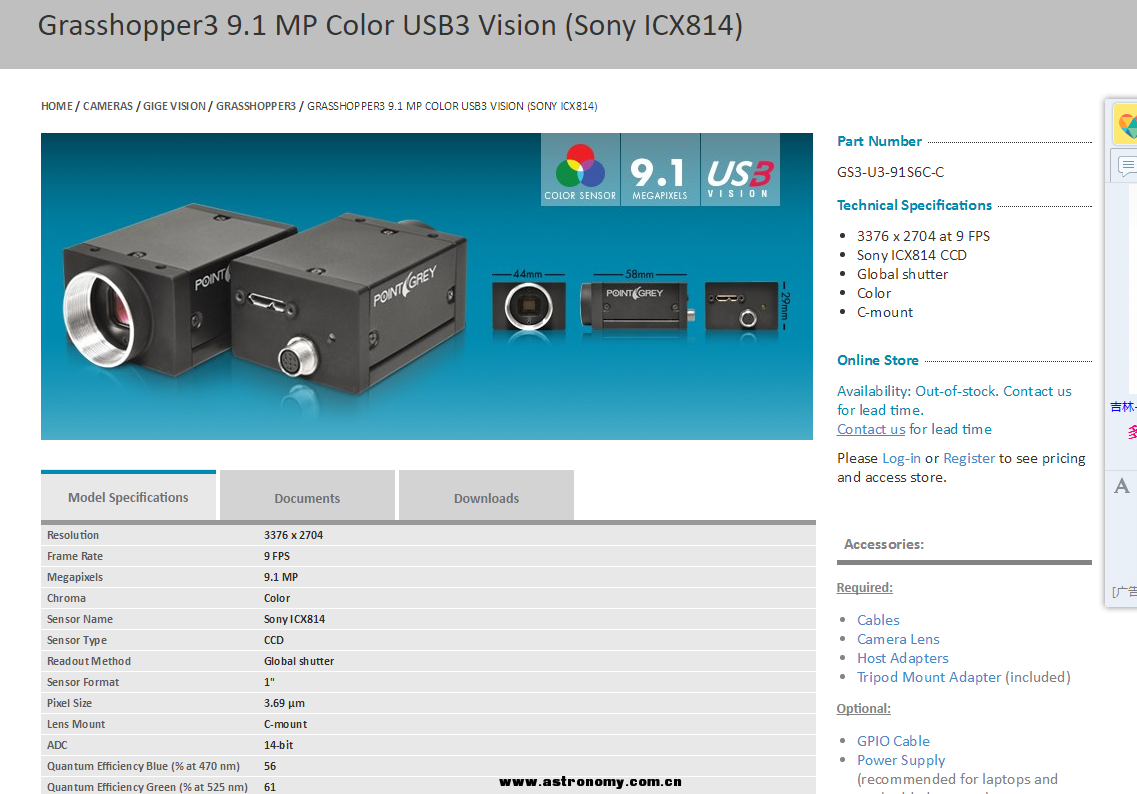Click the 9.1 Megapixels badge

659,169
